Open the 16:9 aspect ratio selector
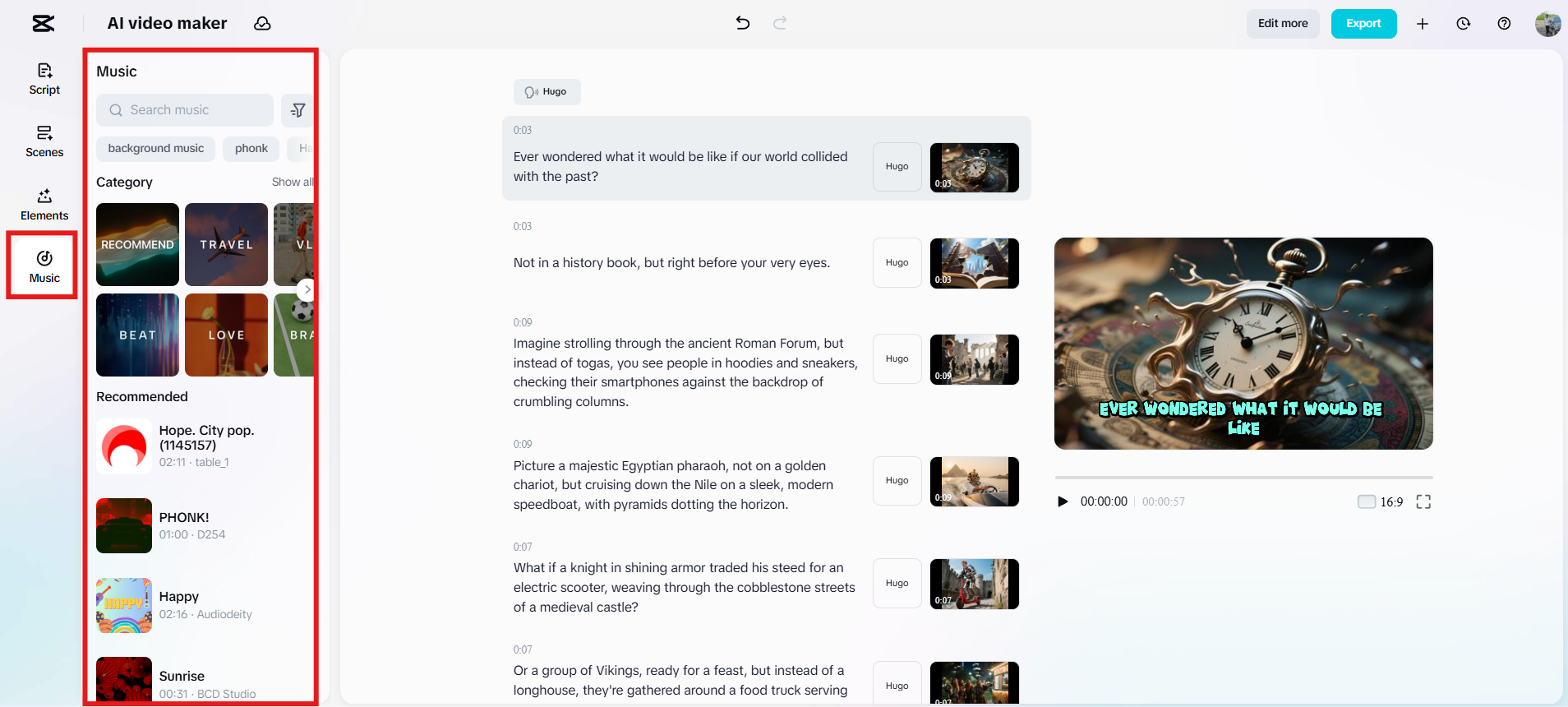 click(1381, 501)
